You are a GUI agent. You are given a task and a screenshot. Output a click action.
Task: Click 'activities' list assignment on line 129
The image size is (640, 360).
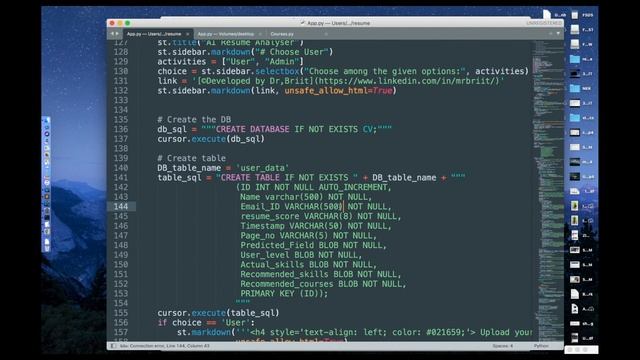231,62
